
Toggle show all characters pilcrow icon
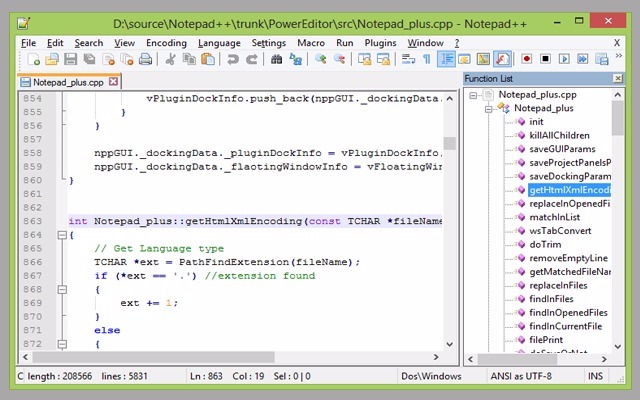[x=427, y=59]
